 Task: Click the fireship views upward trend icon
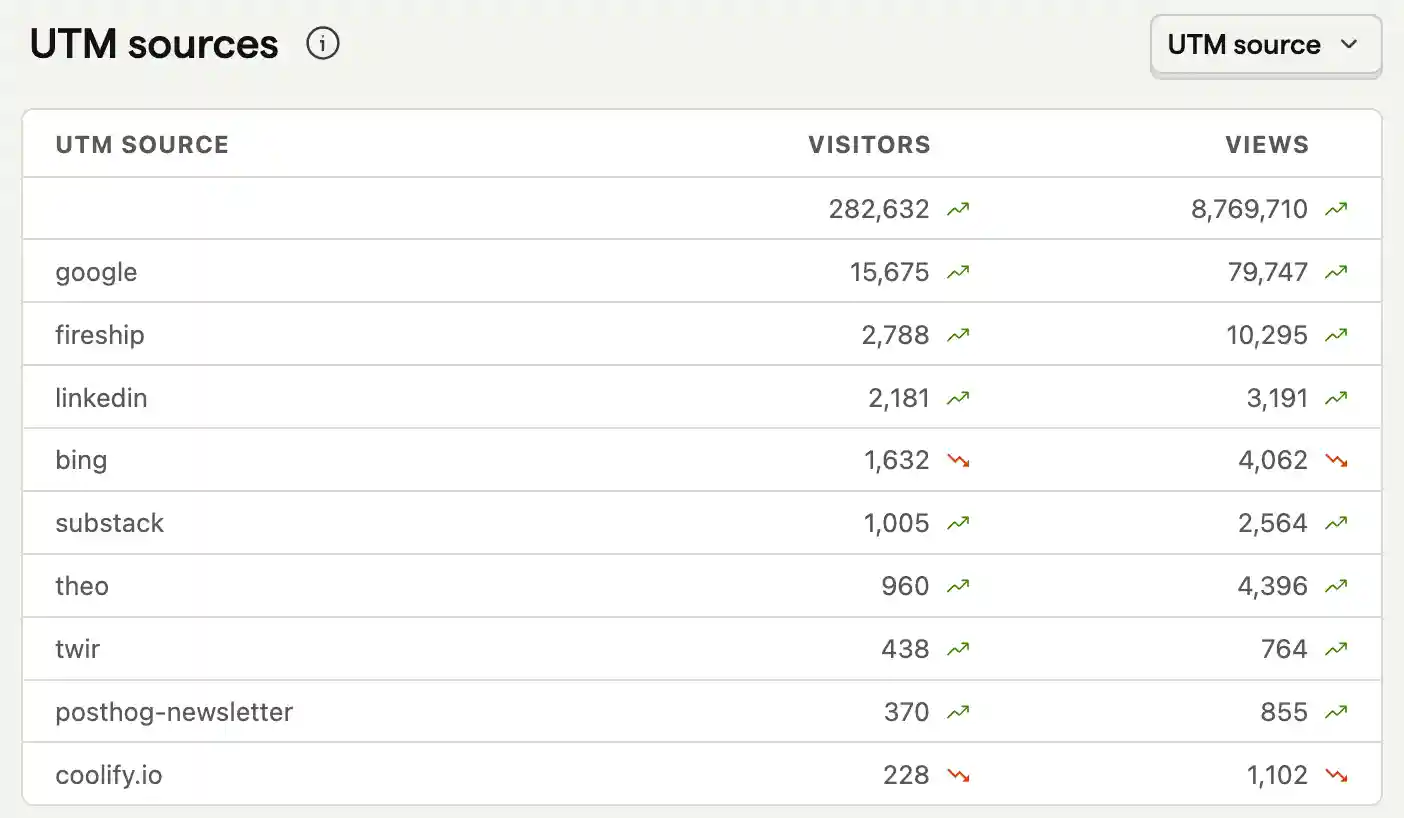1336,335
